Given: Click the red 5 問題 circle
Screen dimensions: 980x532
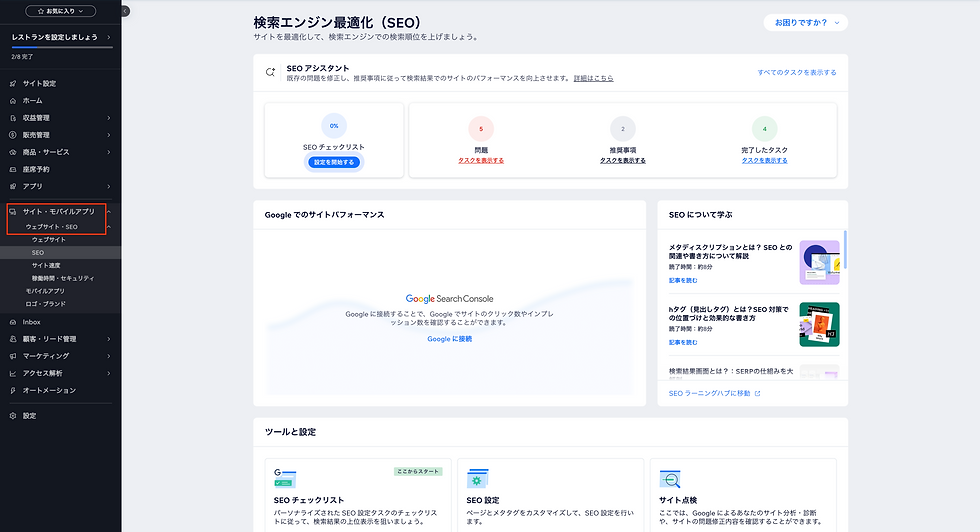Looking at the screenshot, I should click(481, 129).
